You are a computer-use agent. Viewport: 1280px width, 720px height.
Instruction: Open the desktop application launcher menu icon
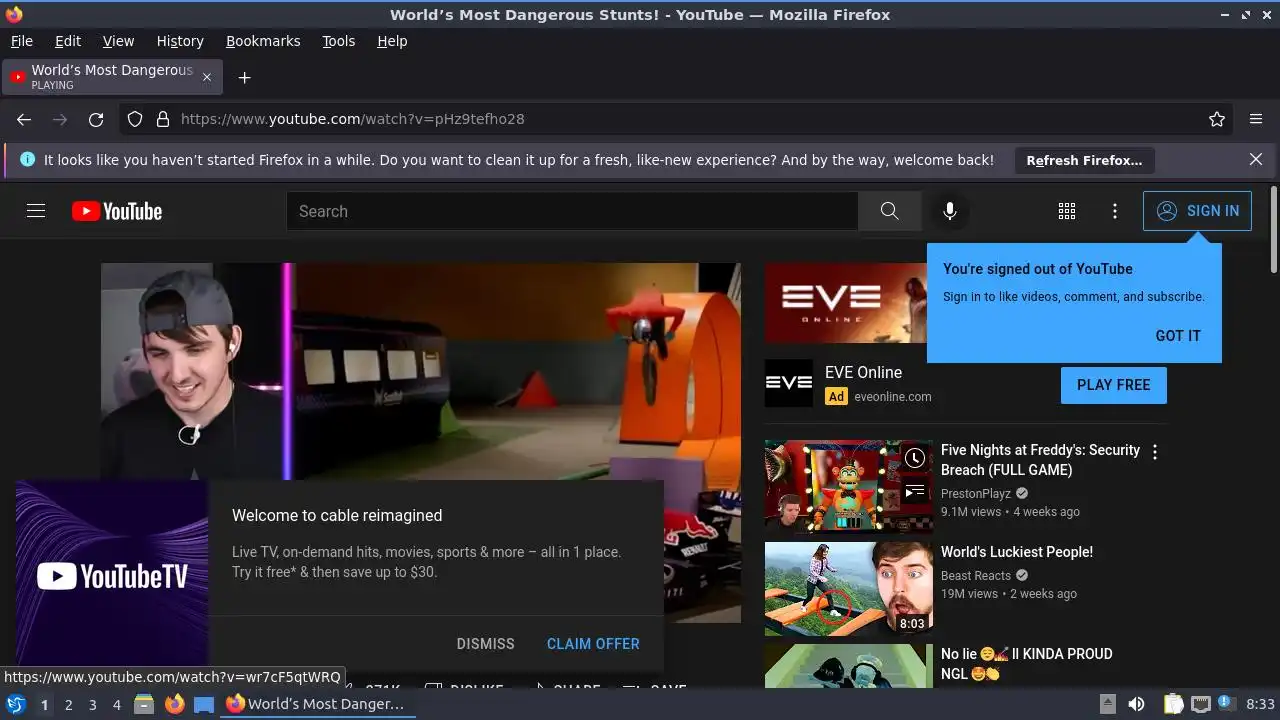pyautogui.click(x=16, y=704)
